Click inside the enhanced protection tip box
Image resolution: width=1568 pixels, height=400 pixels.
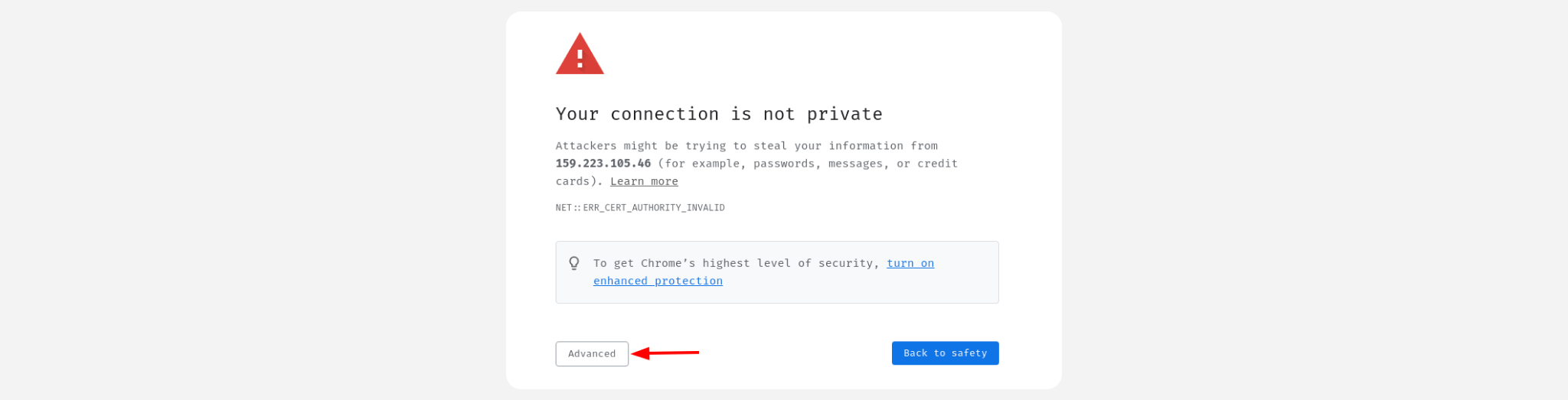[777, 272]
